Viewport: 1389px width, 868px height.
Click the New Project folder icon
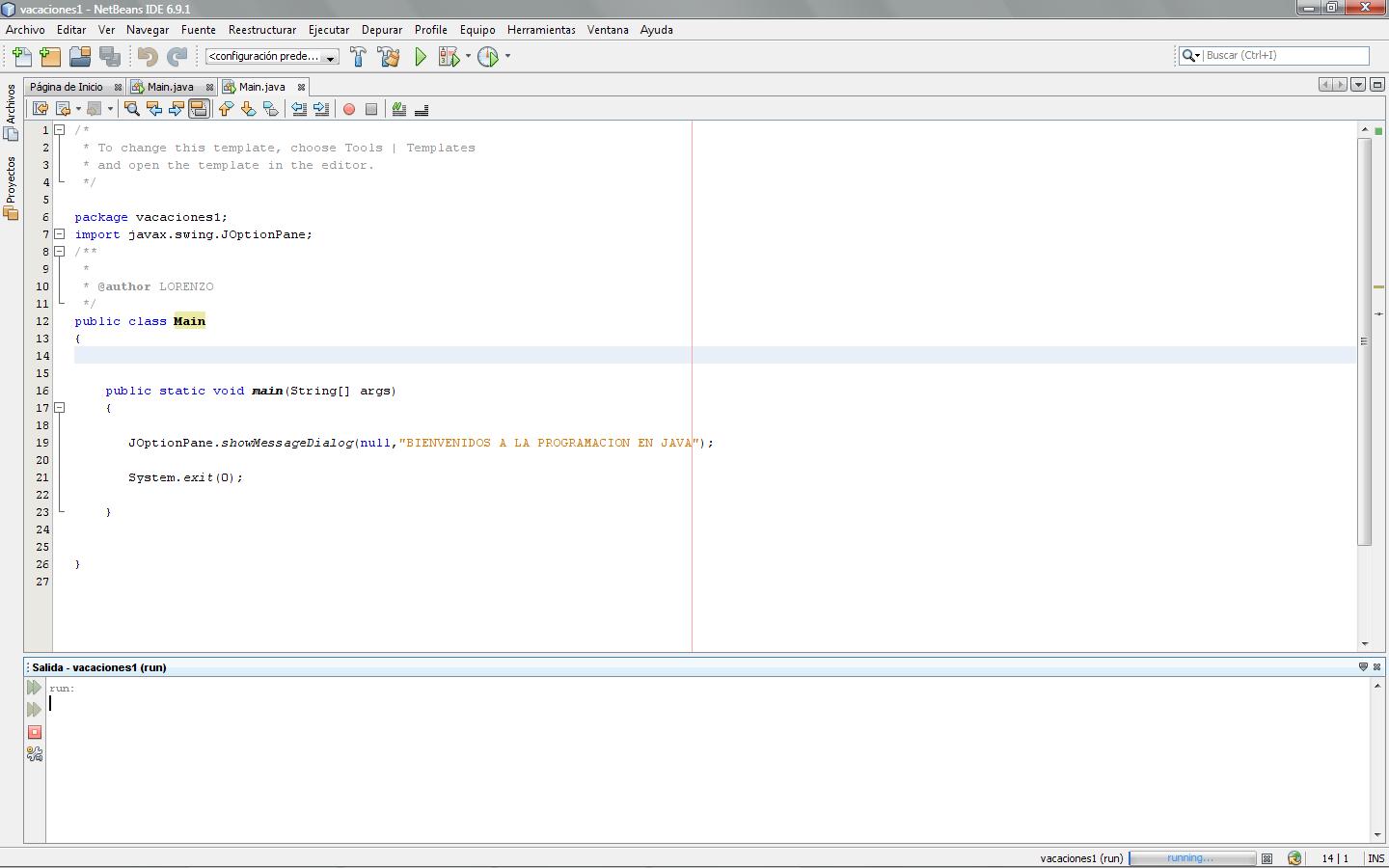tap(50, 57)
